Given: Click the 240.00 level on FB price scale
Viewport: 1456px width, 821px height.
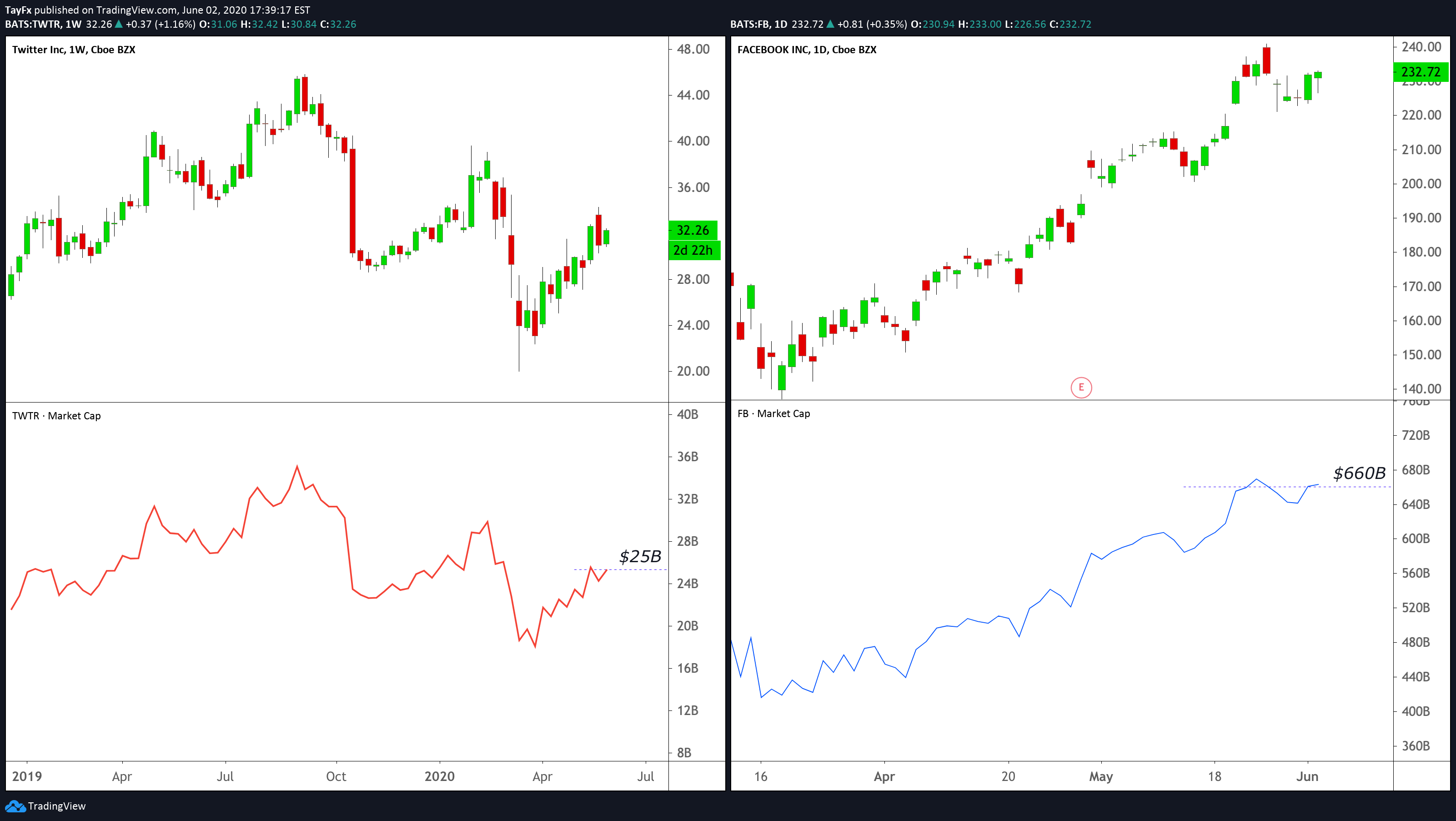Looking at the screenshot, I should point(1421,47).
